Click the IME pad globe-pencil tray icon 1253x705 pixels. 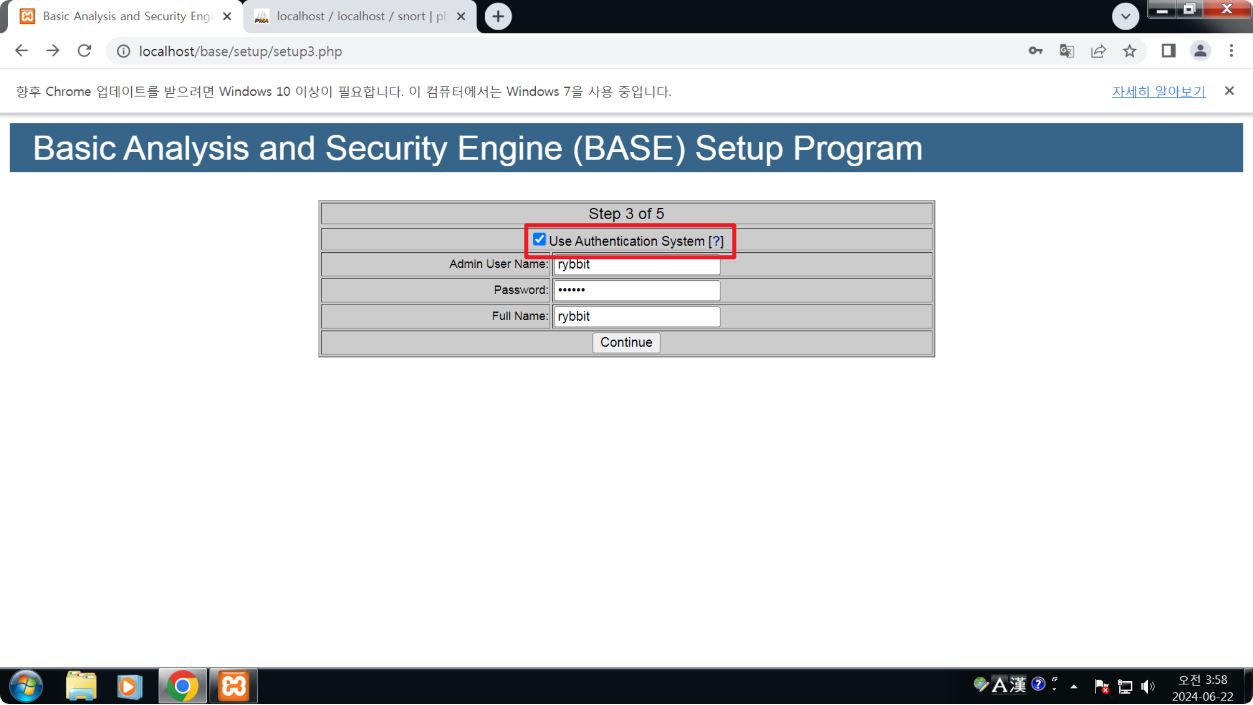tap(981, 685)
